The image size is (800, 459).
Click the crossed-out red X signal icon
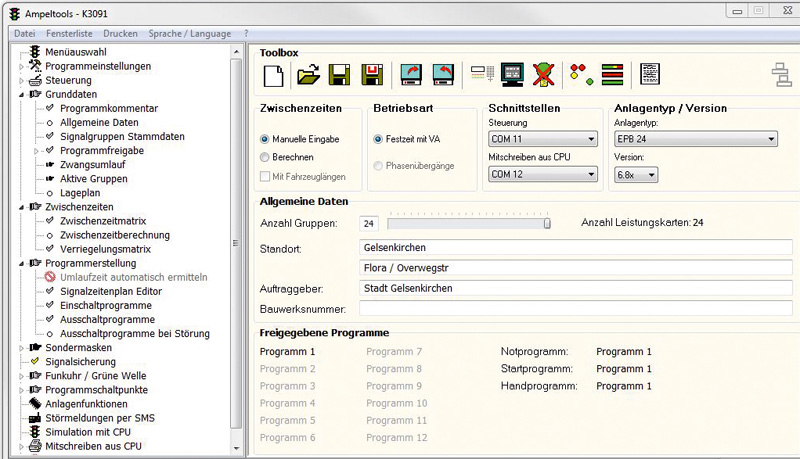pos(543,74)
